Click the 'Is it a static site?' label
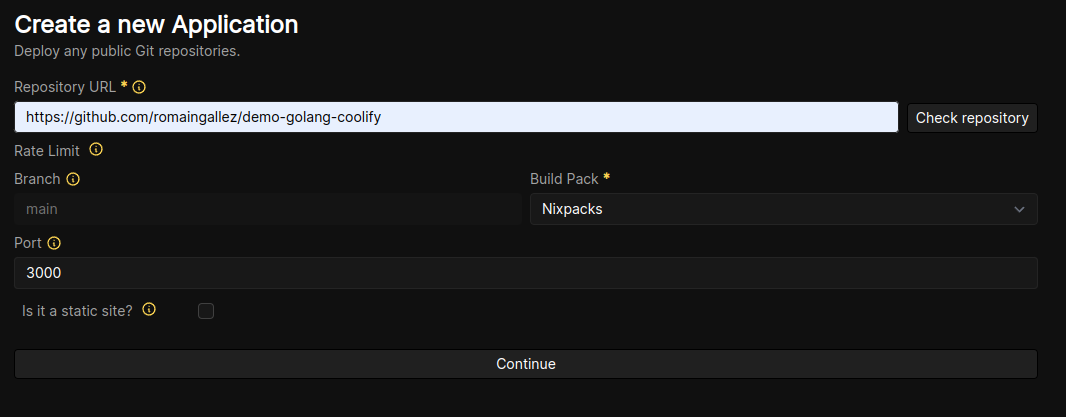 click(78, 311)
